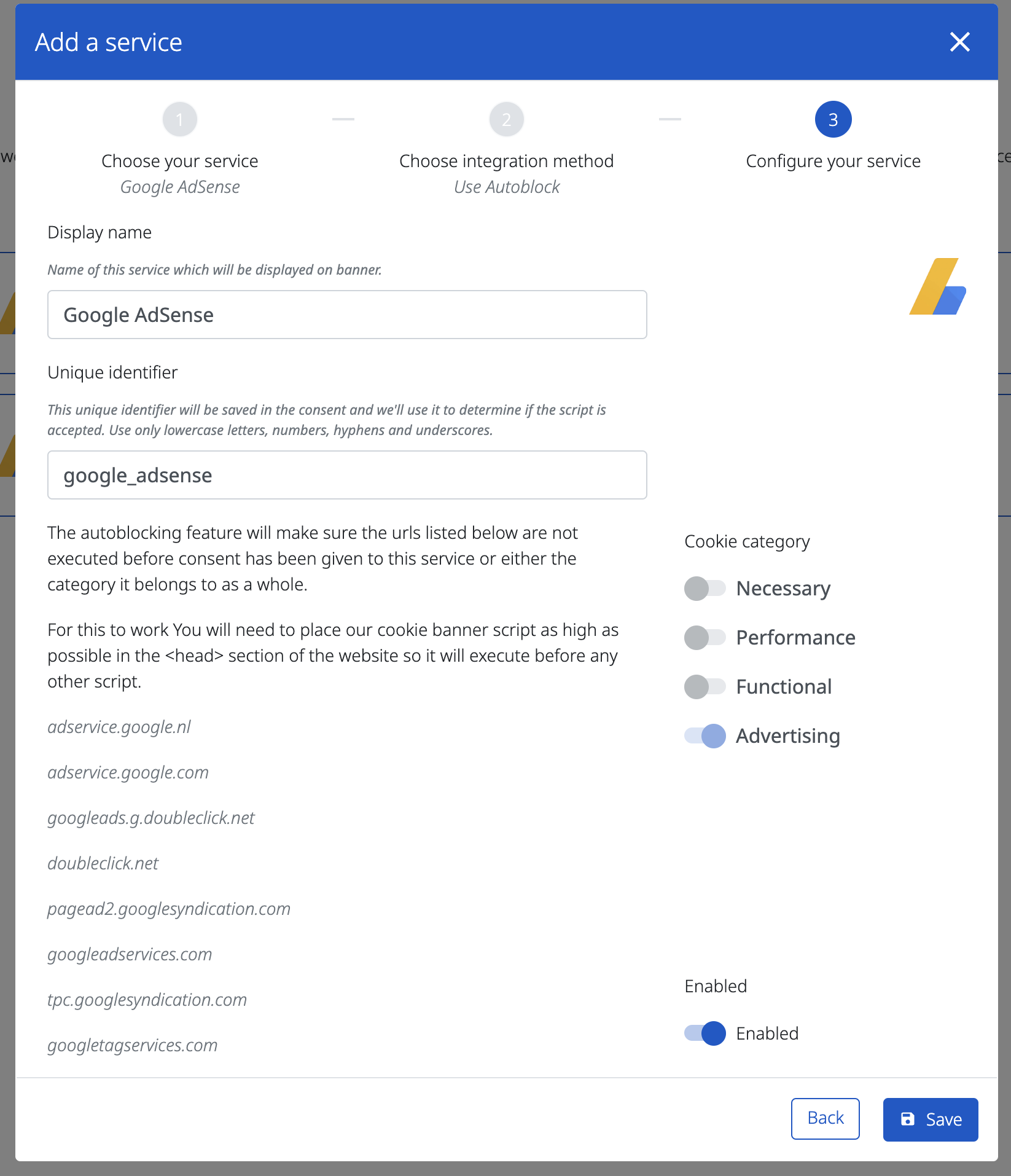Image resolution: width=1011 pixels, height=1176 pixels.
Task: Toggle the Performance cookie category
Action: (705, 638)
